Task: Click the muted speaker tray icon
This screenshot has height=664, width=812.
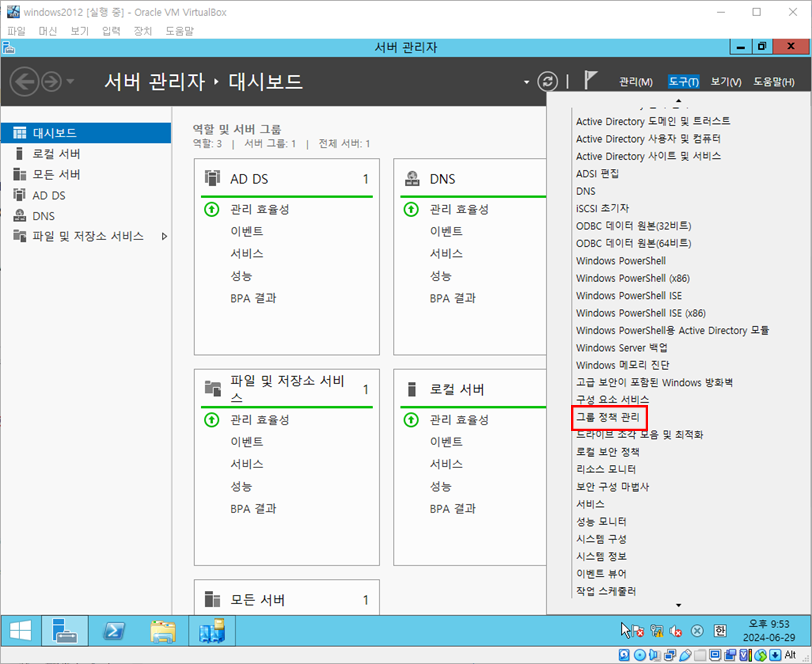Action: click(x=675, y=631)
